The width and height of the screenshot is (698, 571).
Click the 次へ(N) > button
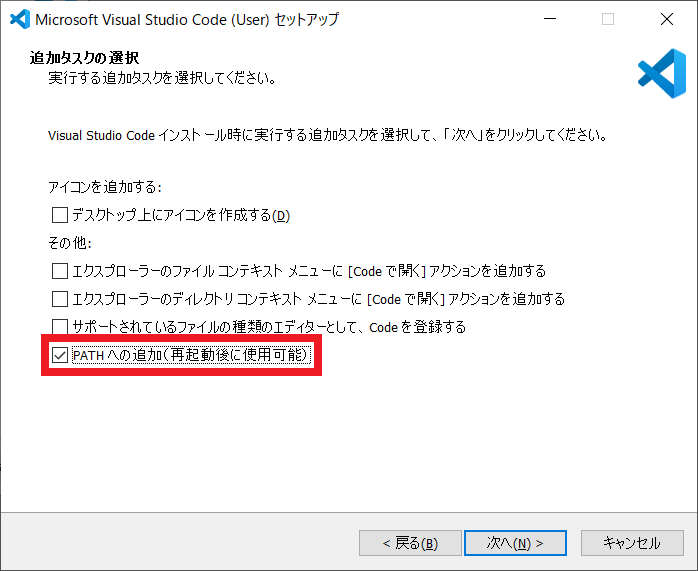click(515, 543)
